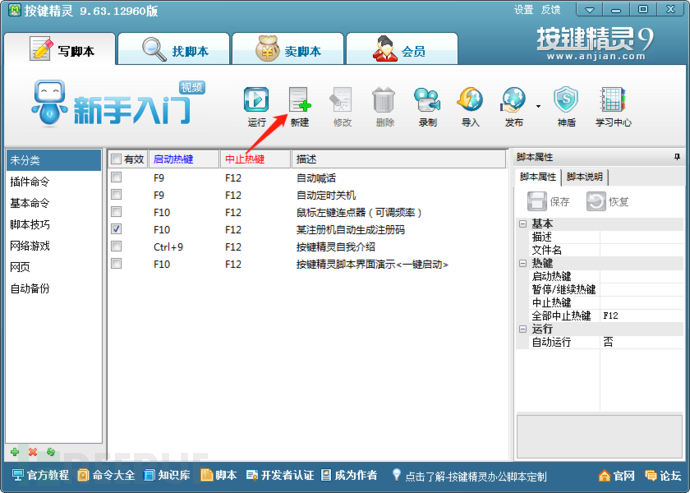Screen dimensions: 690x493
Task: Click the 运行 (Run) toolbar icon
Action: coord(257,99)
